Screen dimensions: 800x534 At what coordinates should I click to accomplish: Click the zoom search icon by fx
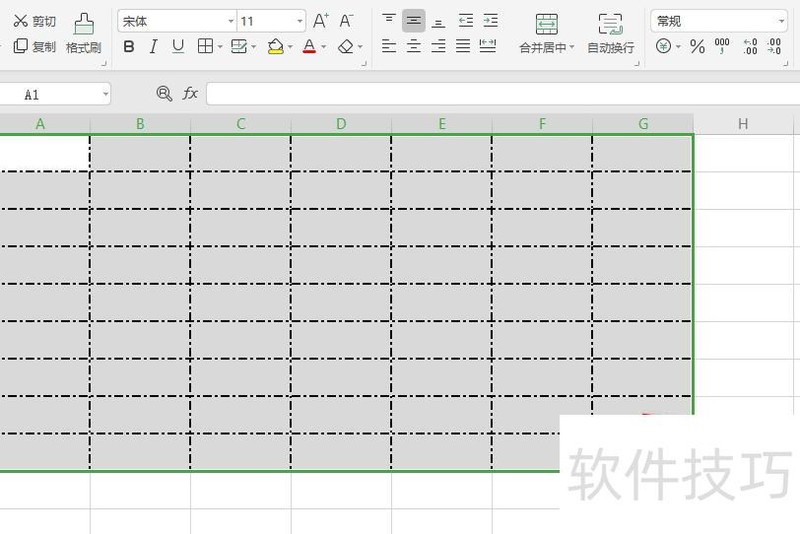pyautogui.click(x=164, y=94)
